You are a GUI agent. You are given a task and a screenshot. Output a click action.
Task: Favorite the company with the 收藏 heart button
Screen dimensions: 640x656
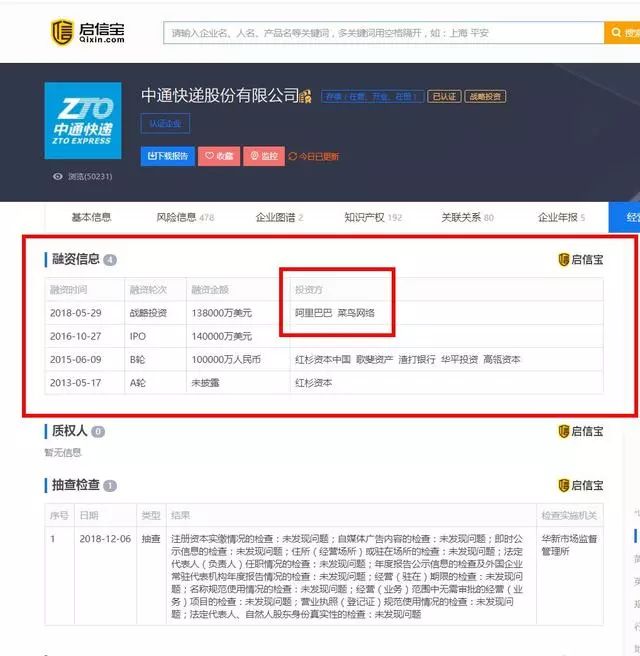tap(219, 156)
